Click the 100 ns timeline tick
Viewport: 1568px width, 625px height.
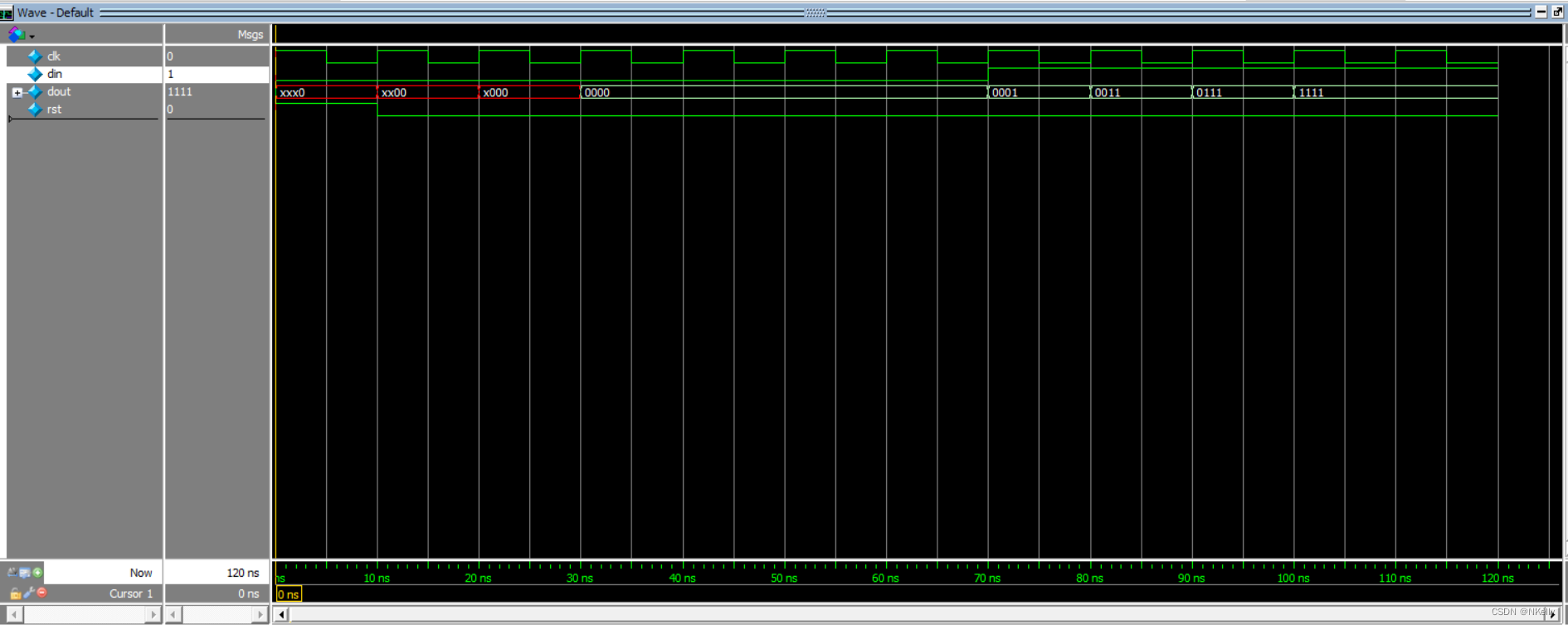pos(1293,578)
